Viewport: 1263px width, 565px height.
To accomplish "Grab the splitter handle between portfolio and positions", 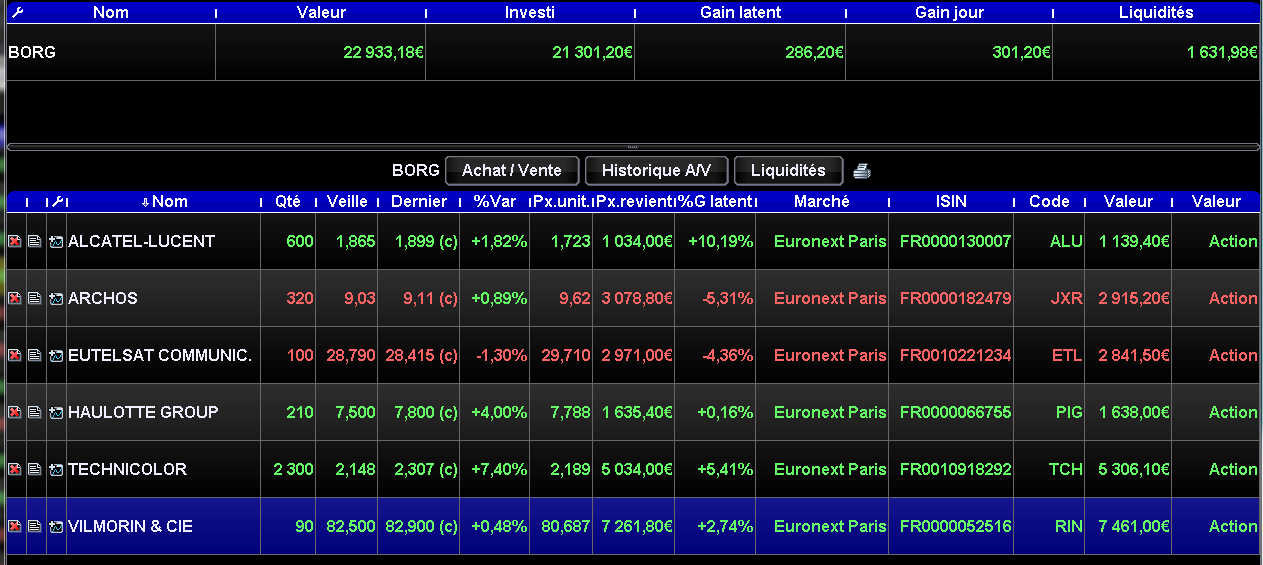I will [632, 147].
